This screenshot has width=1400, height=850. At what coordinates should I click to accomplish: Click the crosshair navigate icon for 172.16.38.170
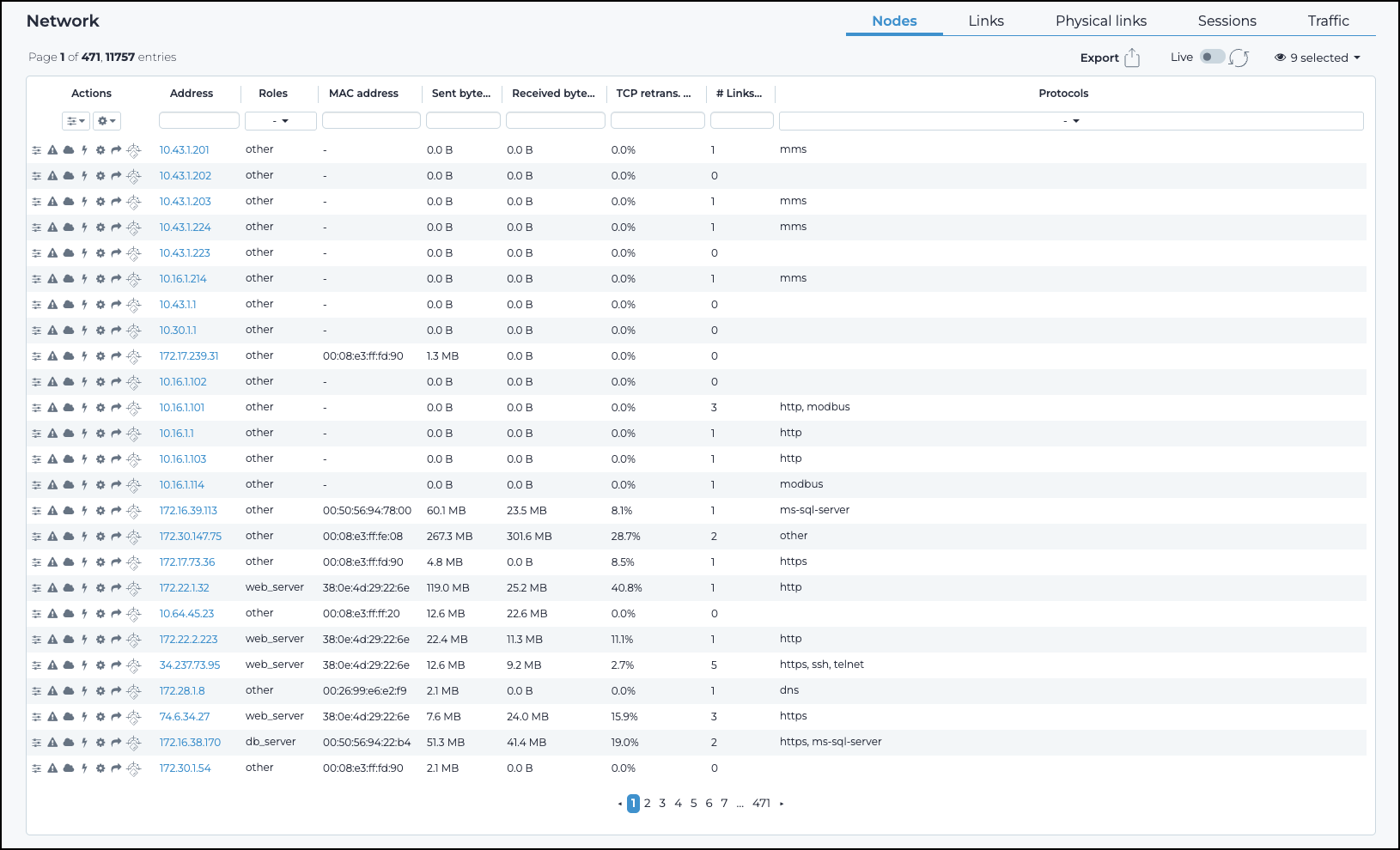pos(133,743)
